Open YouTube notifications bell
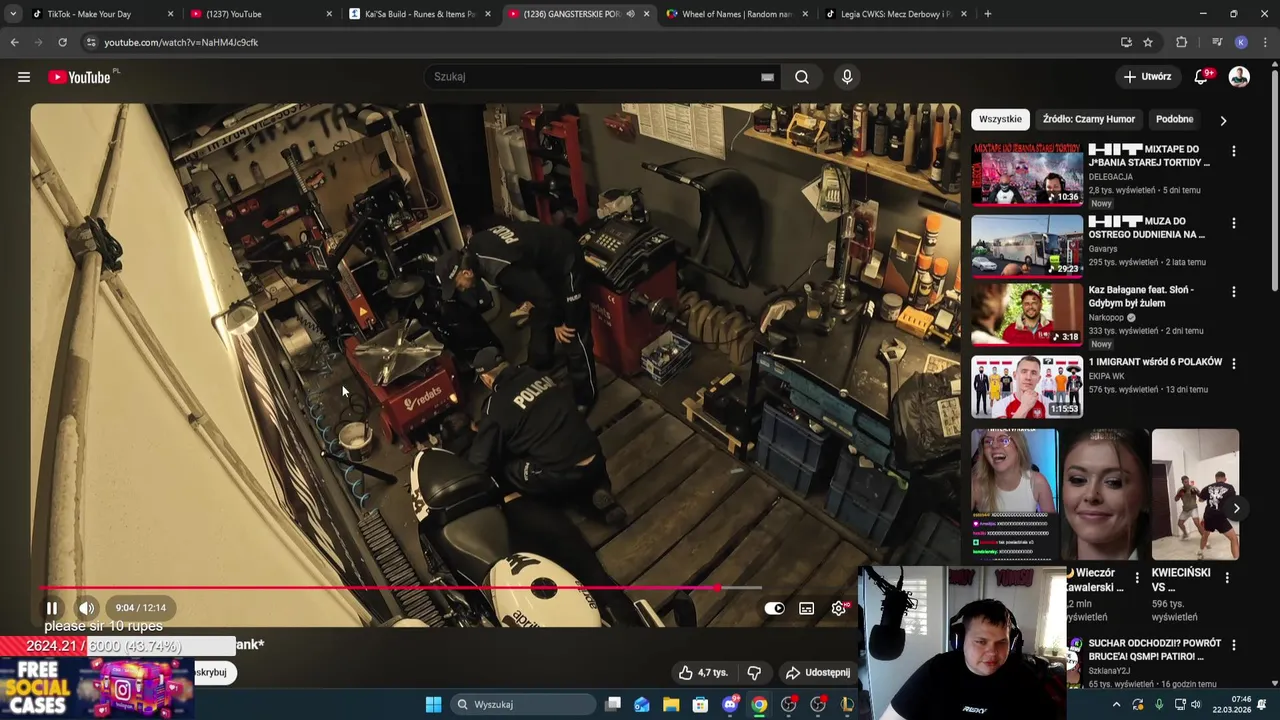 [x=1201, y=77]
